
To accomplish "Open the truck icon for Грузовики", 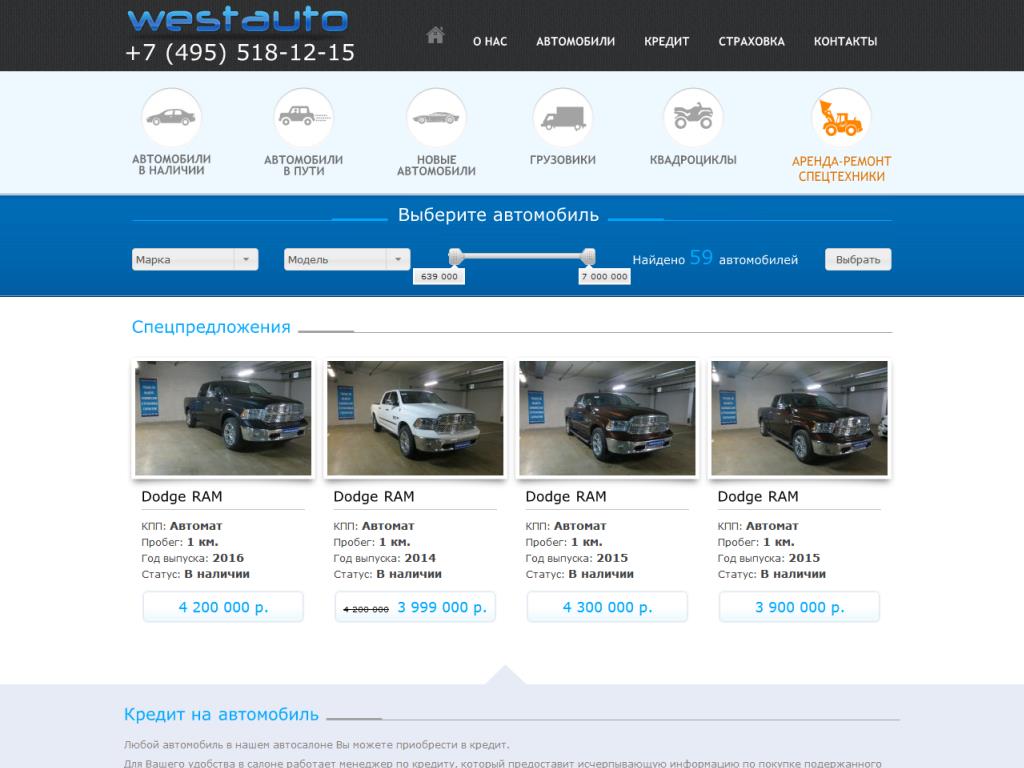I will click(563, 118).
